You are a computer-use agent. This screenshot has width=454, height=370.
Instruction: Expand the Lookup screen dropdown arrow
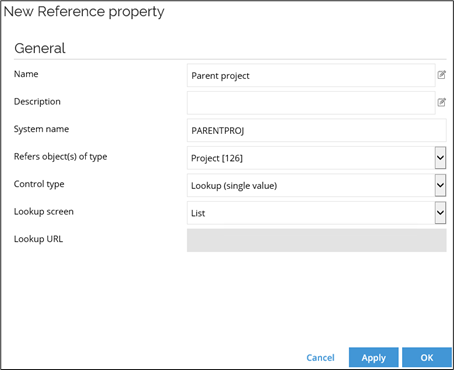pos(440,213)
